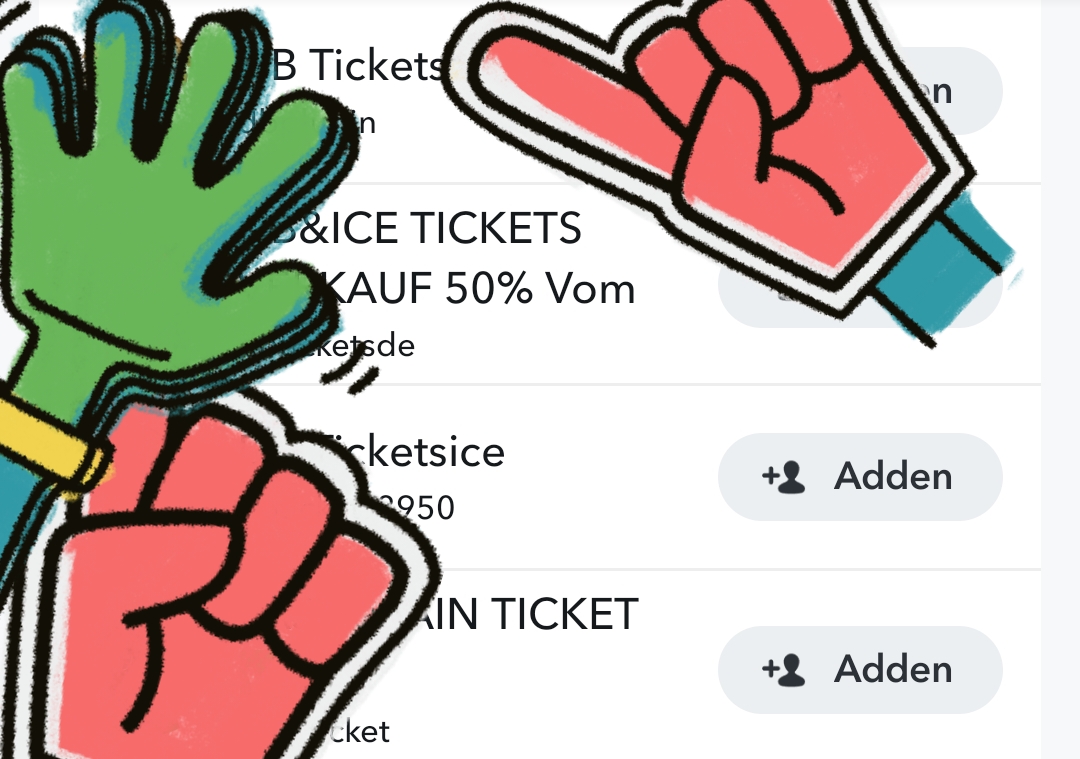
Task: Add the AIN TICKET user via Adden
Action: point(860,669)
